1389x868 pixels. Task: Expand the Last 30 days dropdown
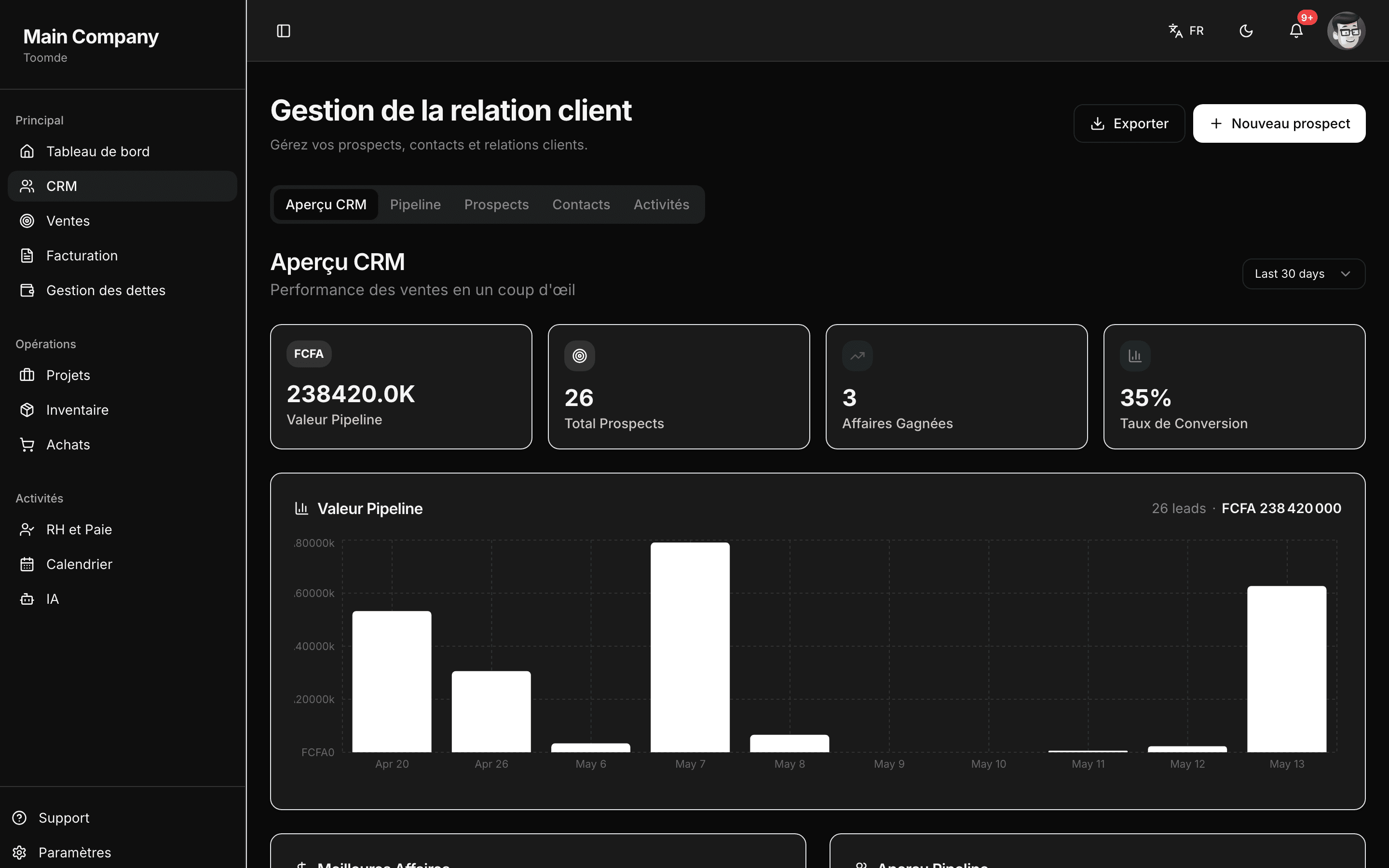pyautogui.click(x=1304, y=274)
